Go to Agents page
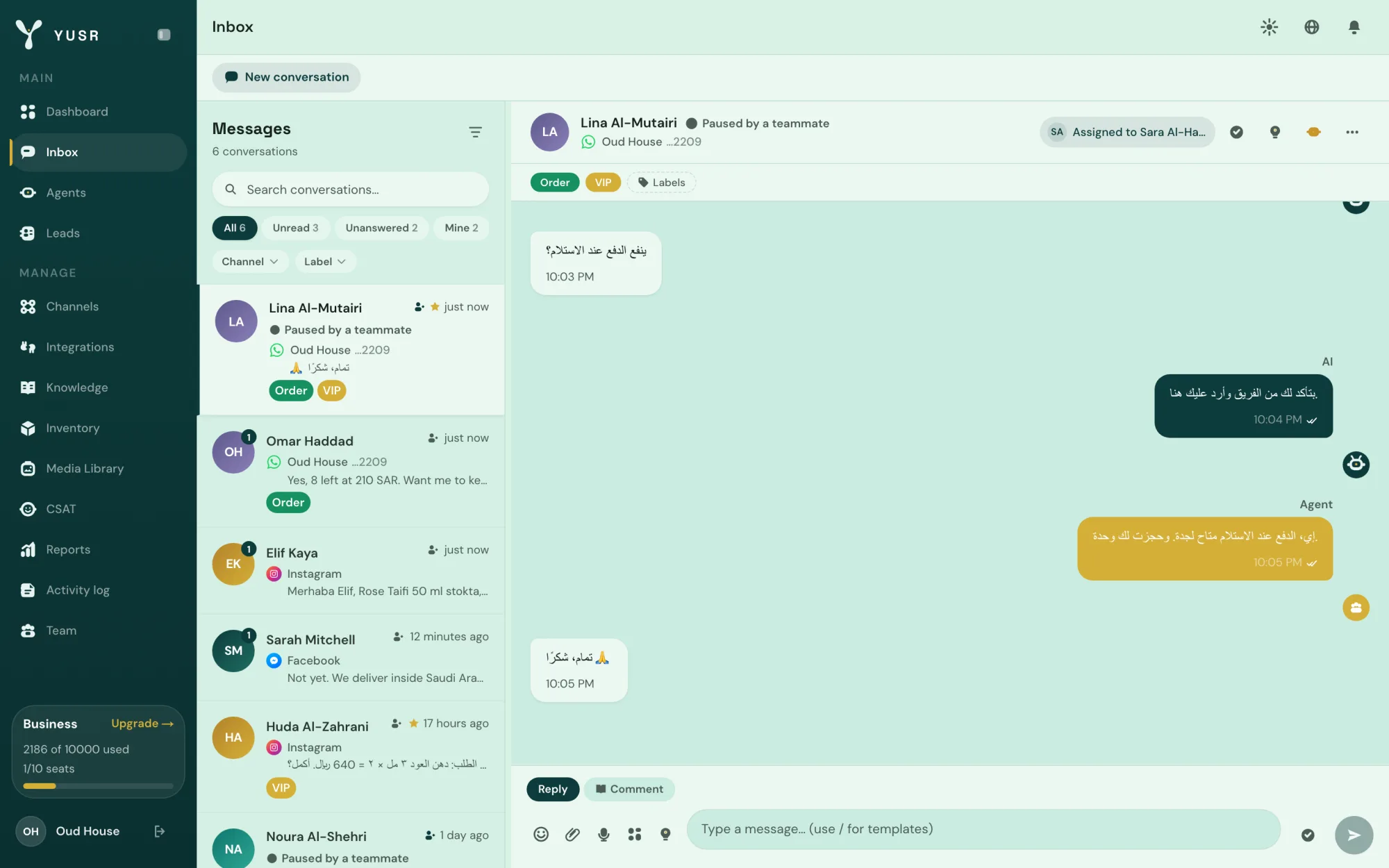This screenshot has width=1389, height=868. 99,193
